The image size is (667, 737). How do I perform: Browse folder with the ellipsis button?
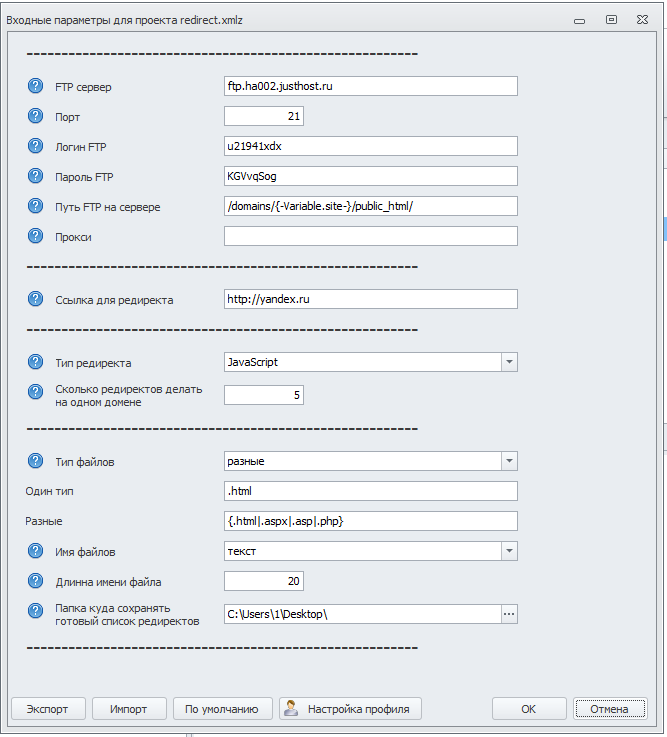(x=508, y=614)
